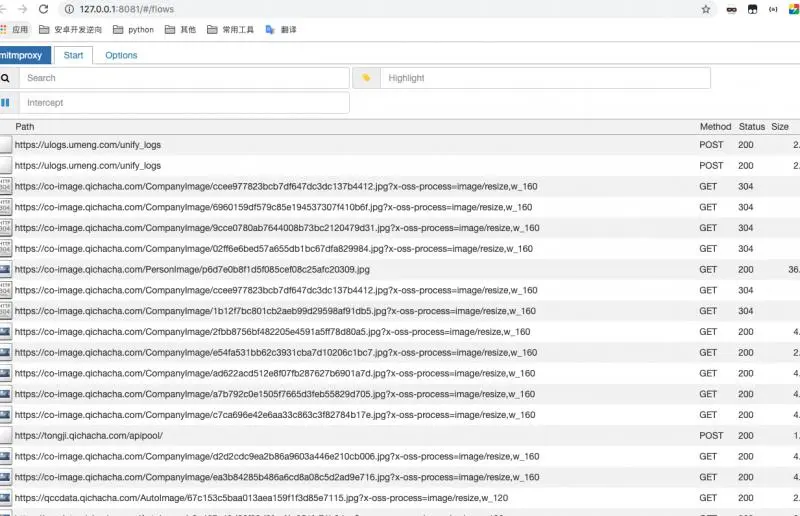Open the site info icon in address bar
The width and height of the screenshot is (800, 516).
69,9
